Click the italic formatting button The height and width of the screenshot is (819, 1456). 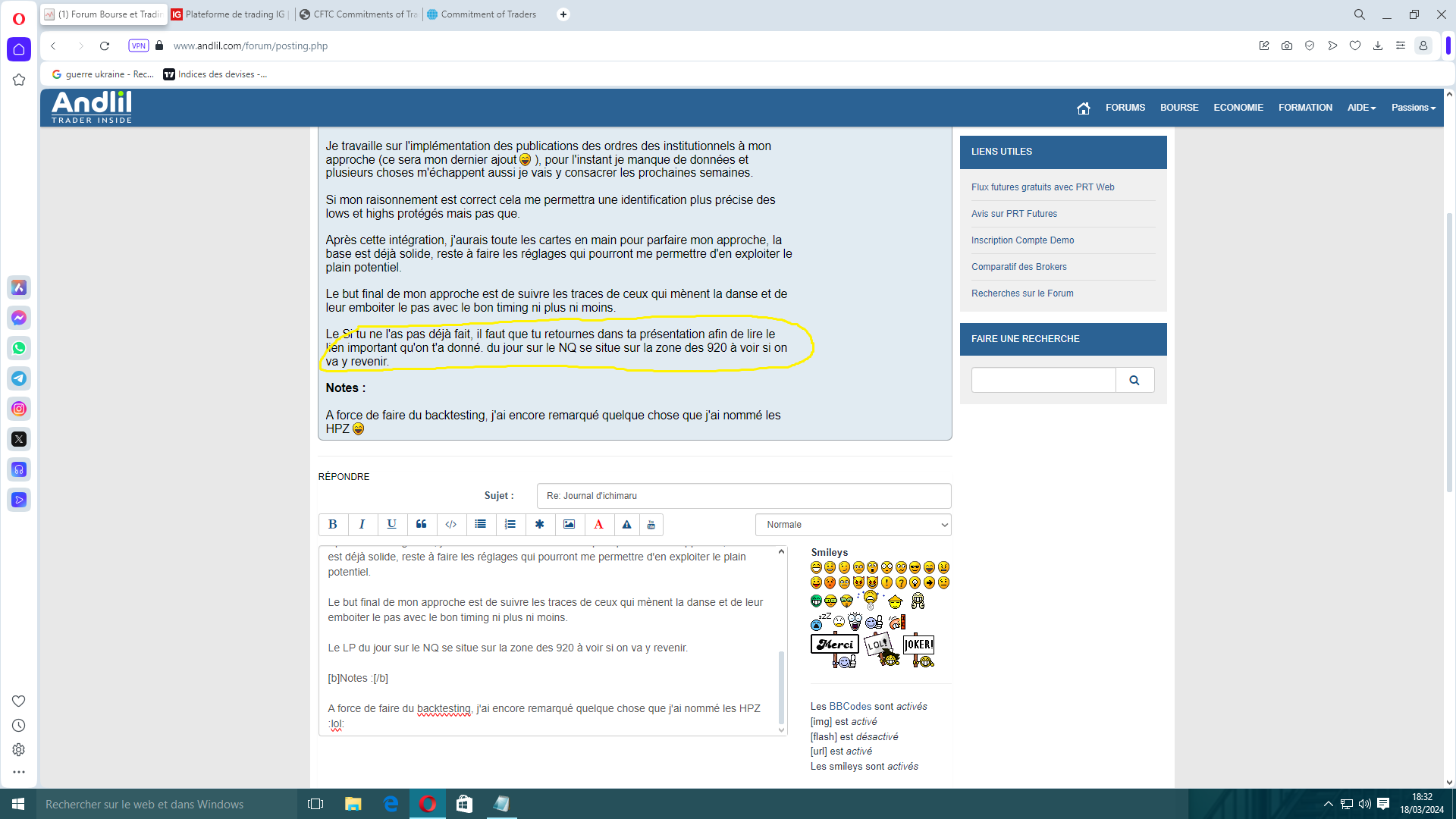[362, 525]
